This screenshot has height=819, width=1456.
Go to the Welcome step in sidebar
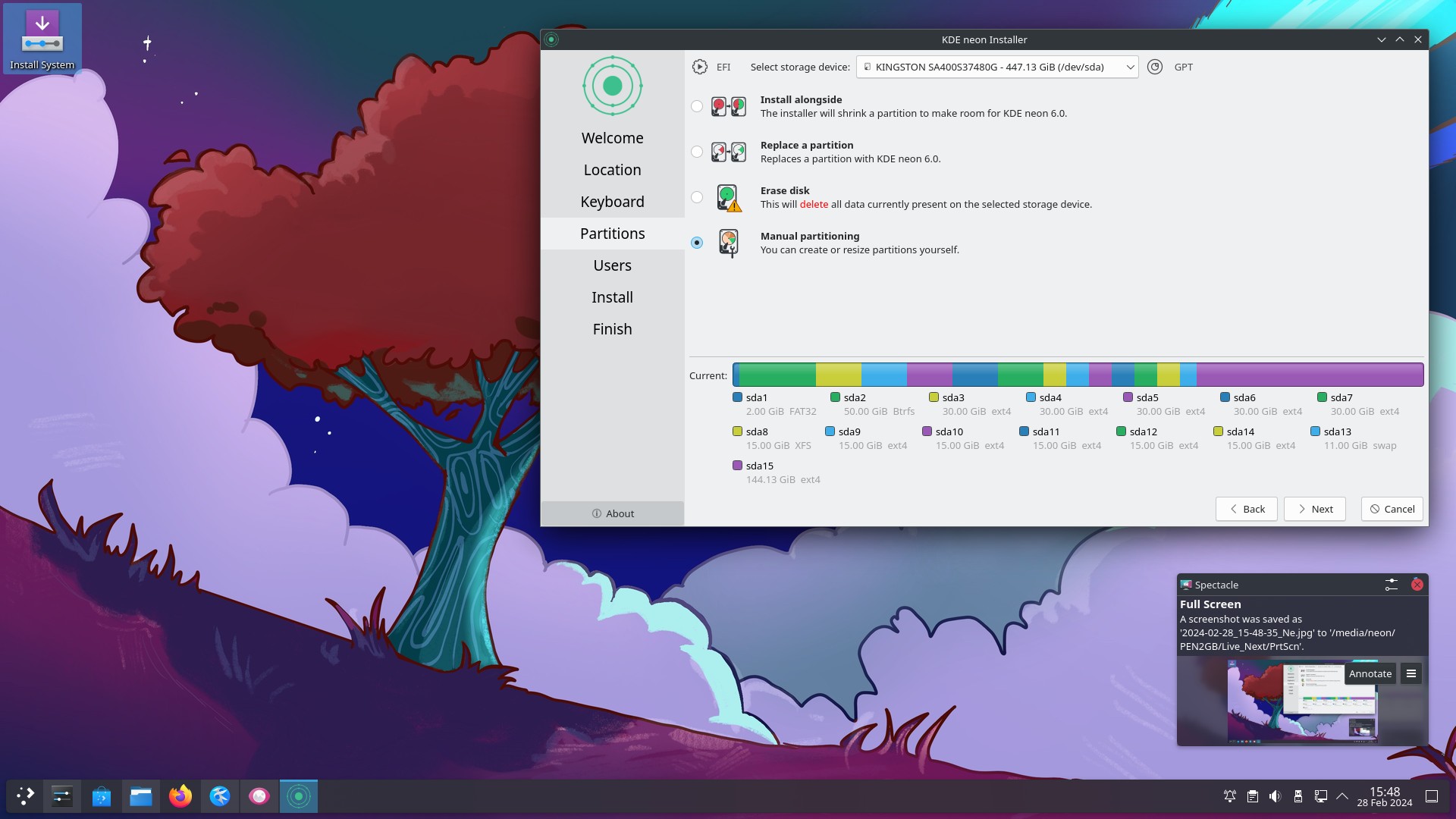pos(612,138)
